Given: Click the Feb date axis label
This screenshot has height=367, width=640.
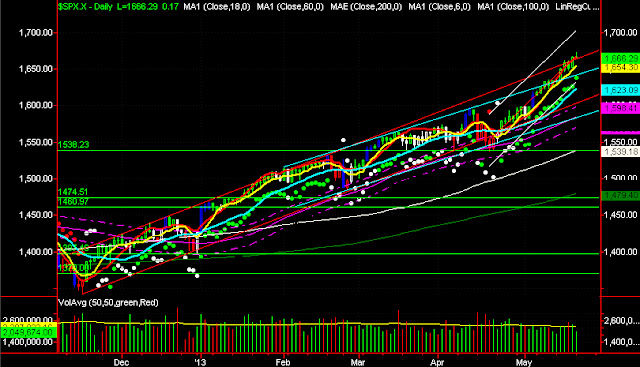Looking at the screenshot, I should point(282,363).
